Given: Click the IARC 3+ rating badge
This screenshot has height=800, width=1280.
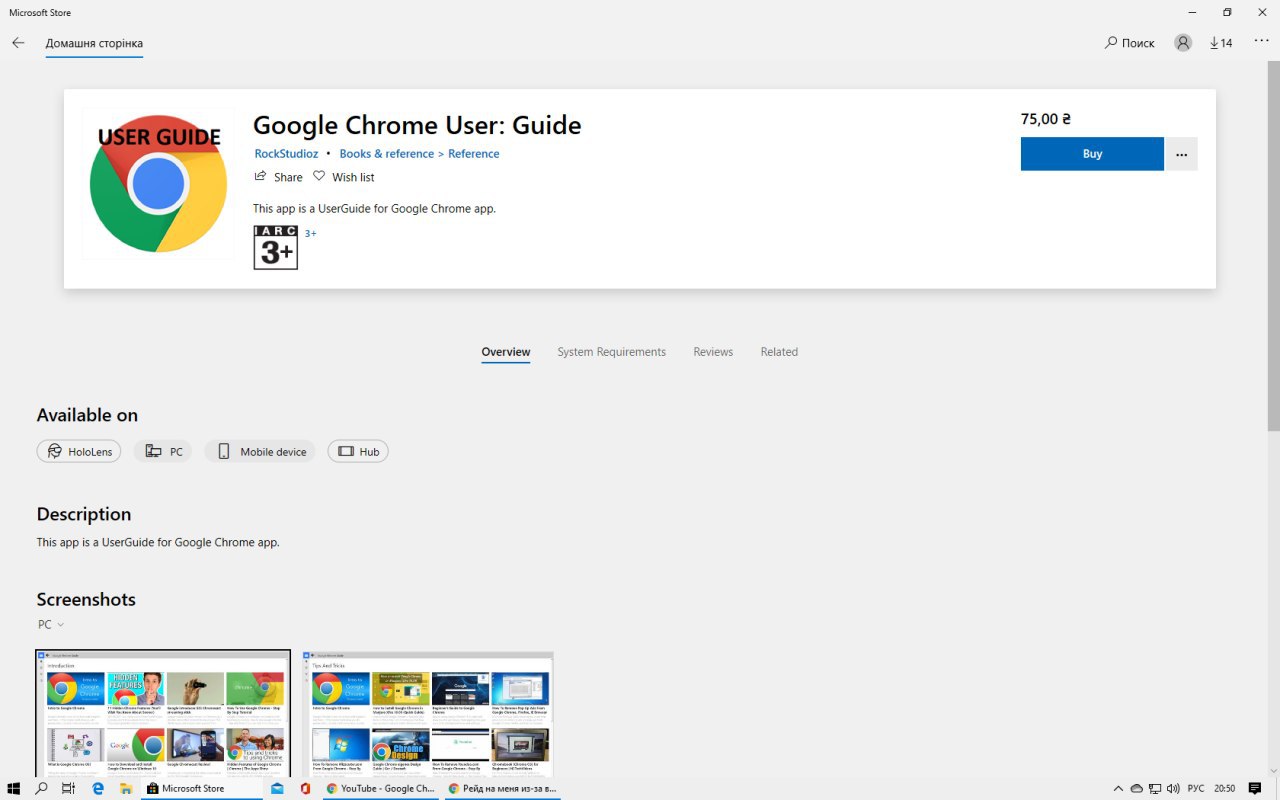Looking at the screenshot, I should pos(276,247).
